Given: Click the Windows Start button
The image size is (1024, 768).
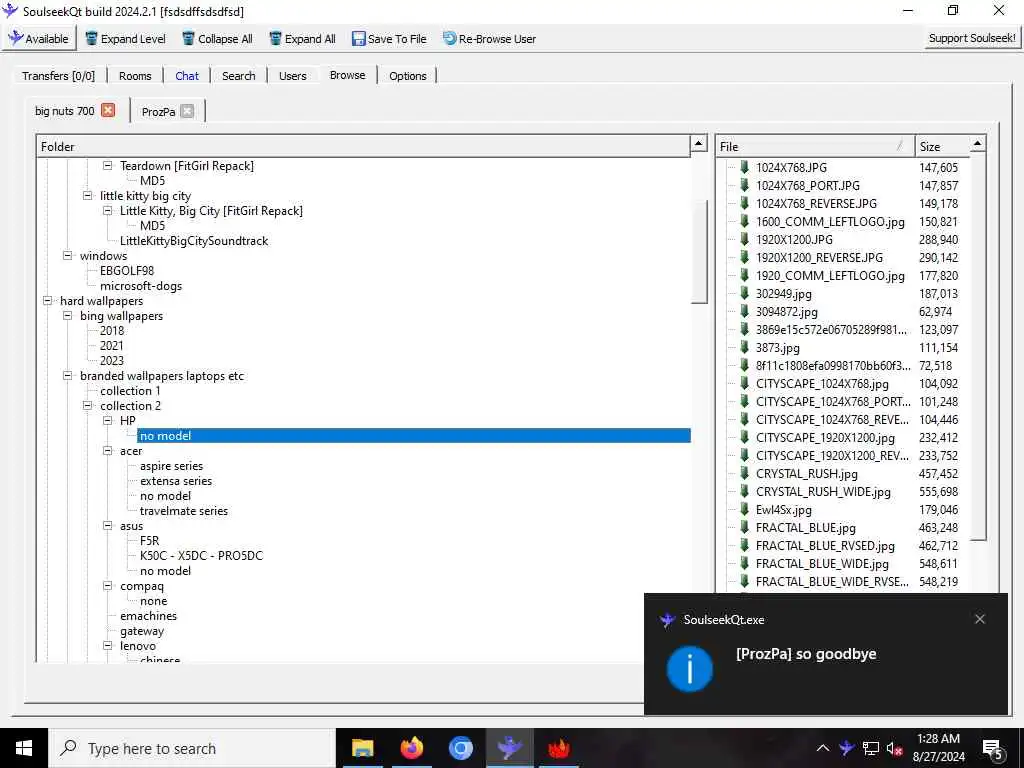Looking at the screenshot, I should pyautogui.click(x=24, y=748).
